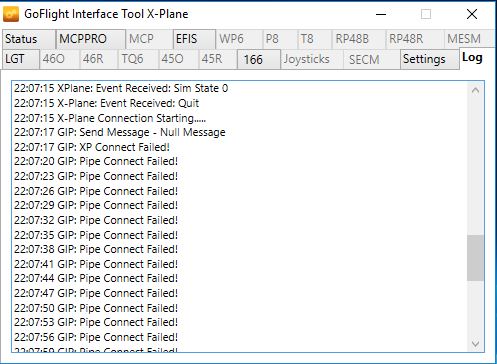The width and height of the screenshot is (497, 364).
Task: Open the Settings tab
Action: 430,59
